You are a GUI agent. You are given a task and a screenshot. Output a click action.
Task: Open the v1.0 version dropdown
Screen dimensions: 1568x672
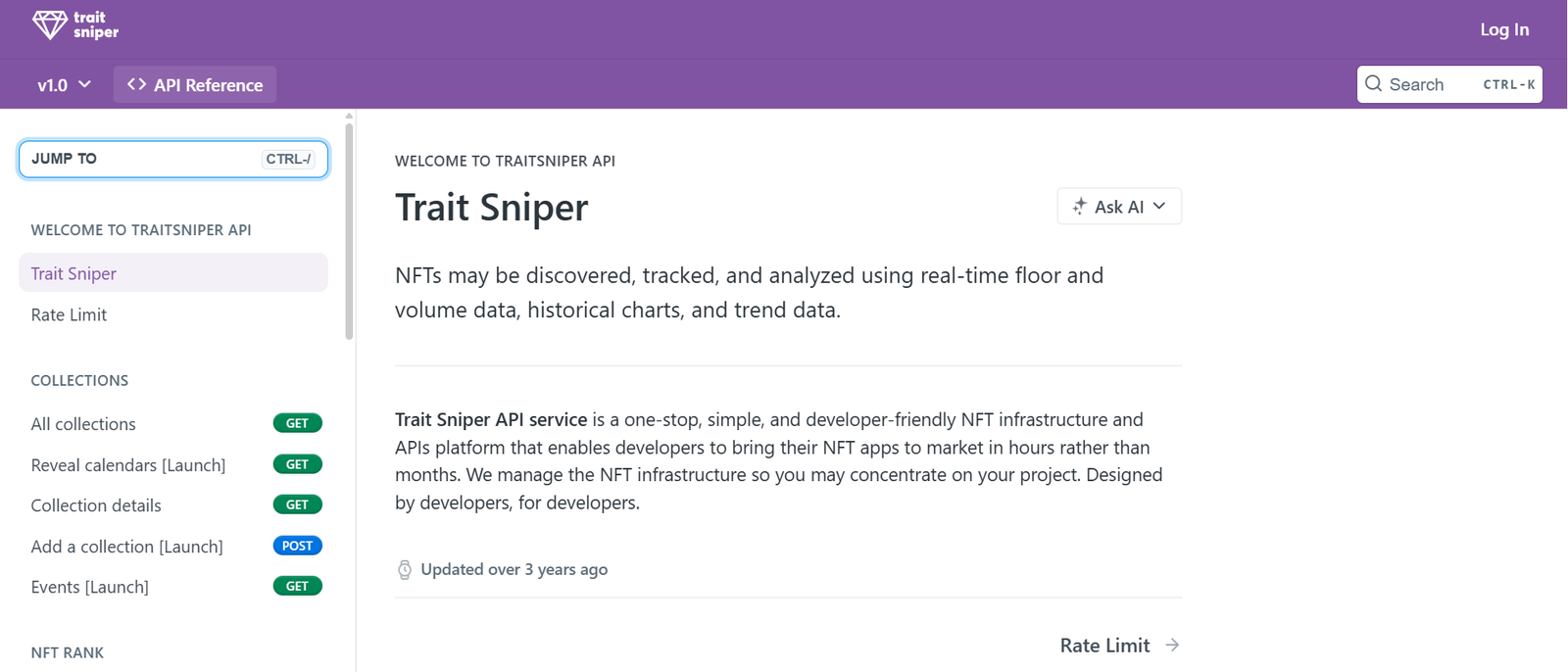[x=64, y=85]
